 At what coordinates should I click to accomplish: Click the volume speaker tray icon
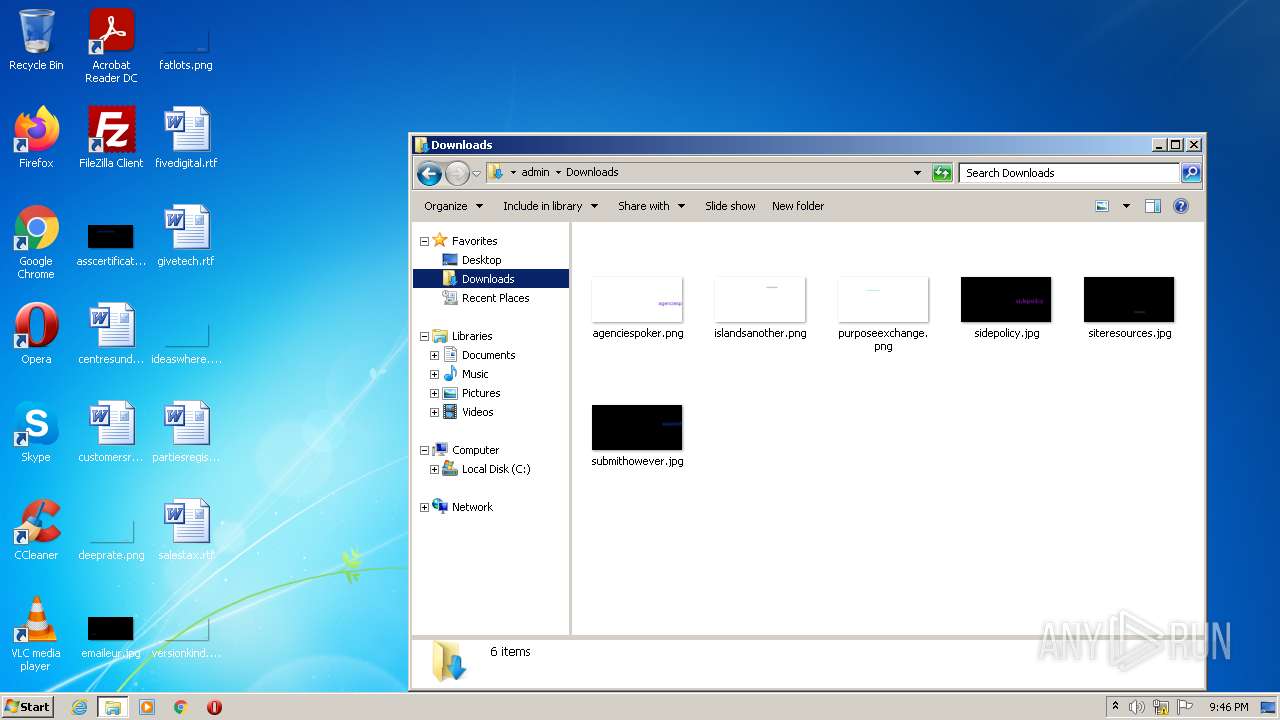click(x=1136, y=707)
